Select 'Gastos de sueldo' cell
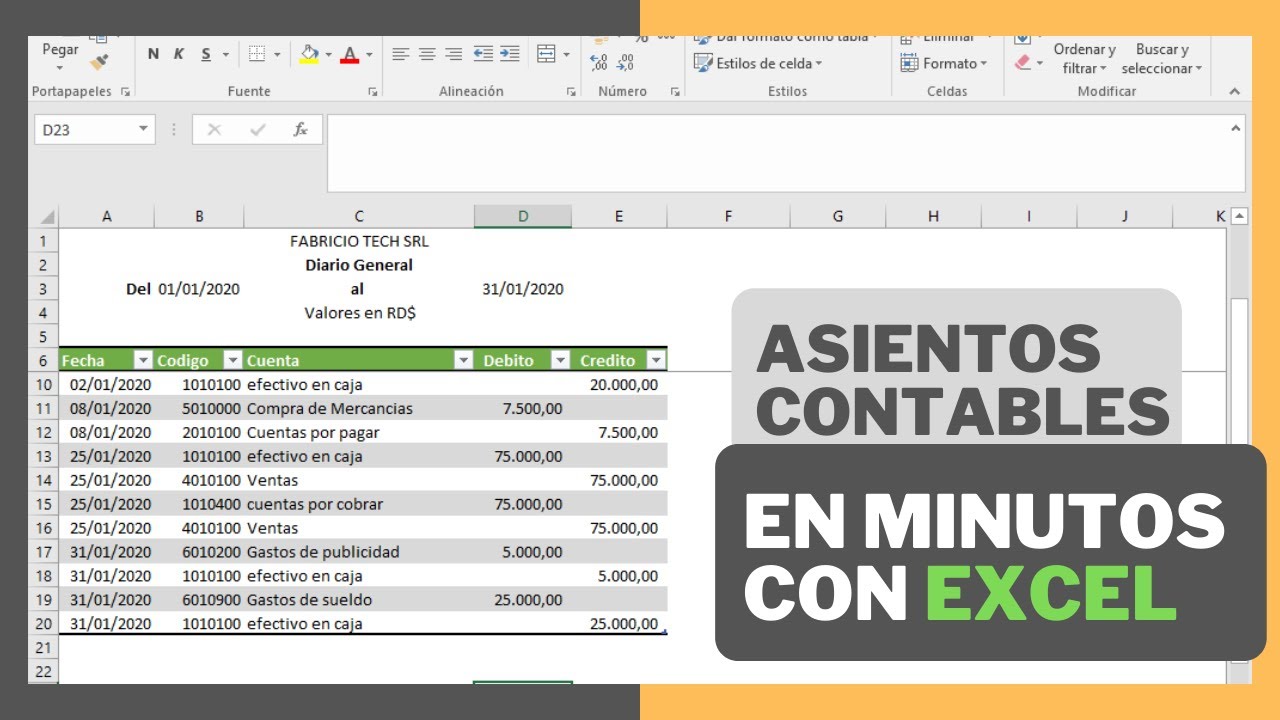1280x720 pixels. point(359,600)
